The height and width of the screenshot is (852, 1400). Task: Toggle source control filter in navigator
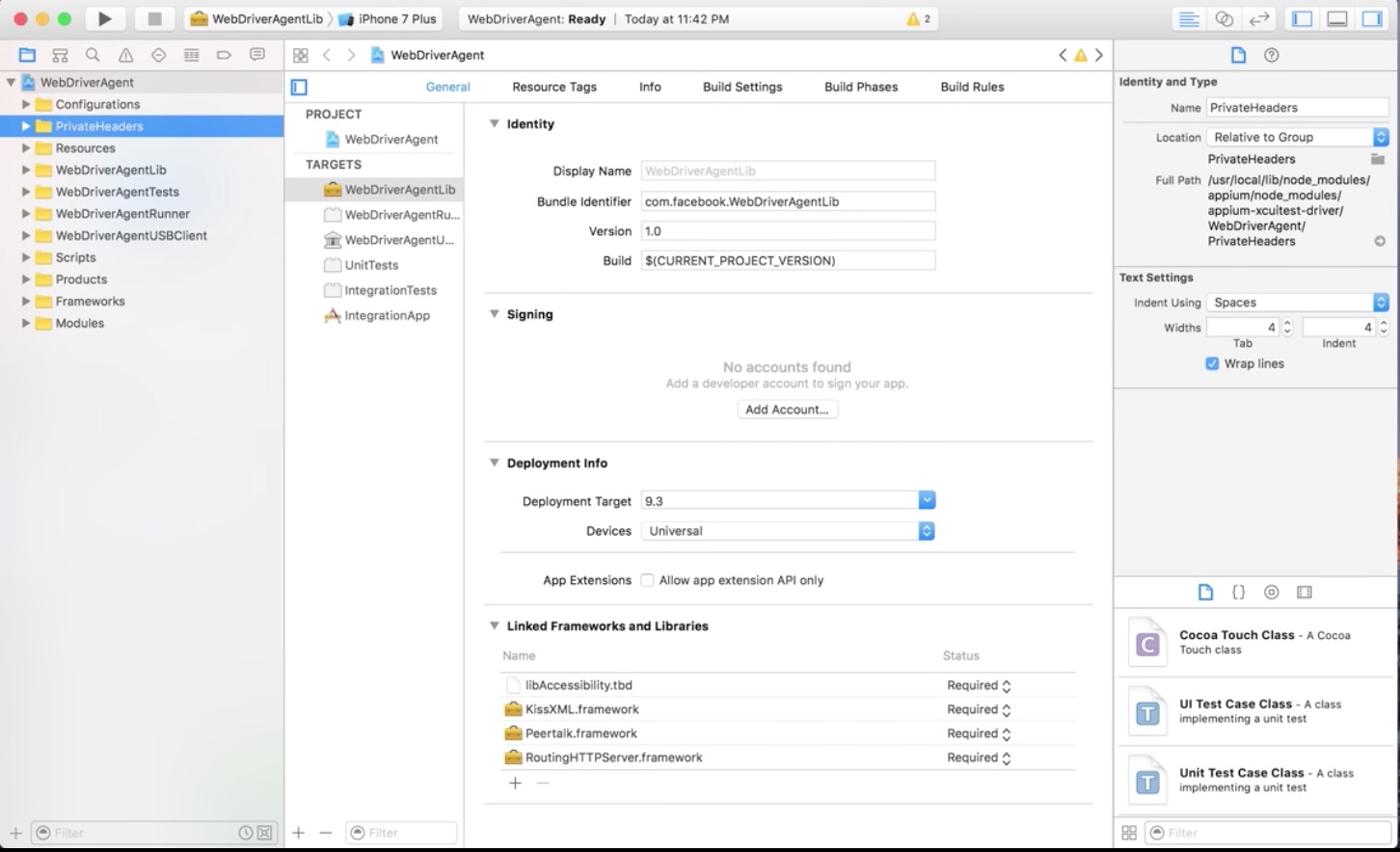[x=264, y=833]
